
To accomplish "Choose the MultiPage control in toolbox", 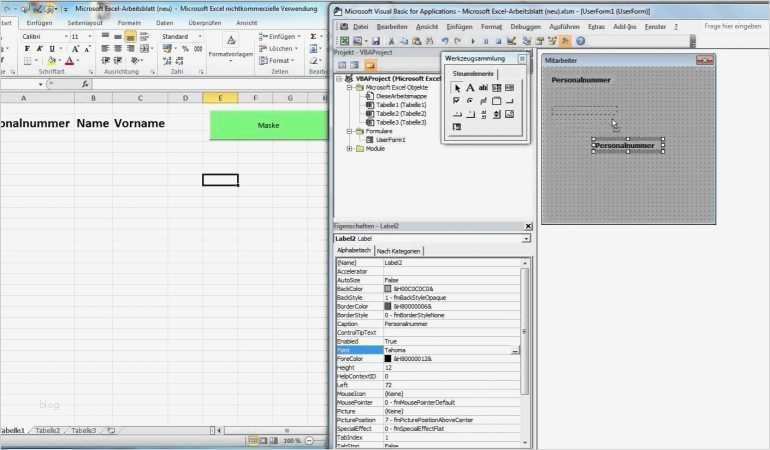I will tap(470, 114).
